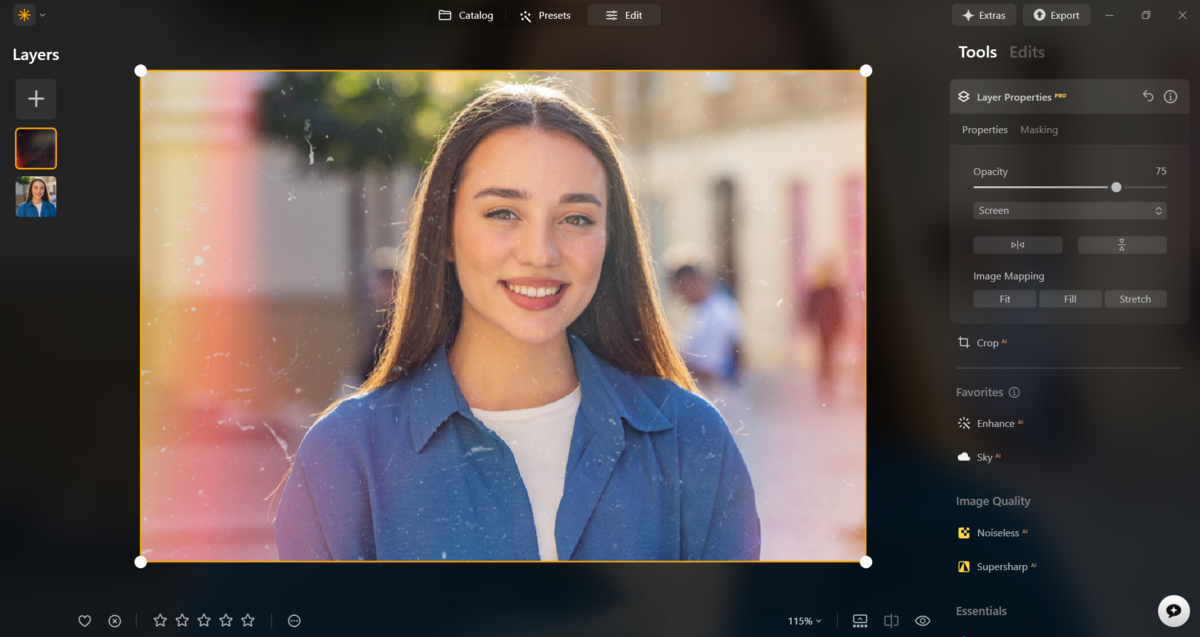
Task: Open the Sky AI tool
Action: [983, 457]
